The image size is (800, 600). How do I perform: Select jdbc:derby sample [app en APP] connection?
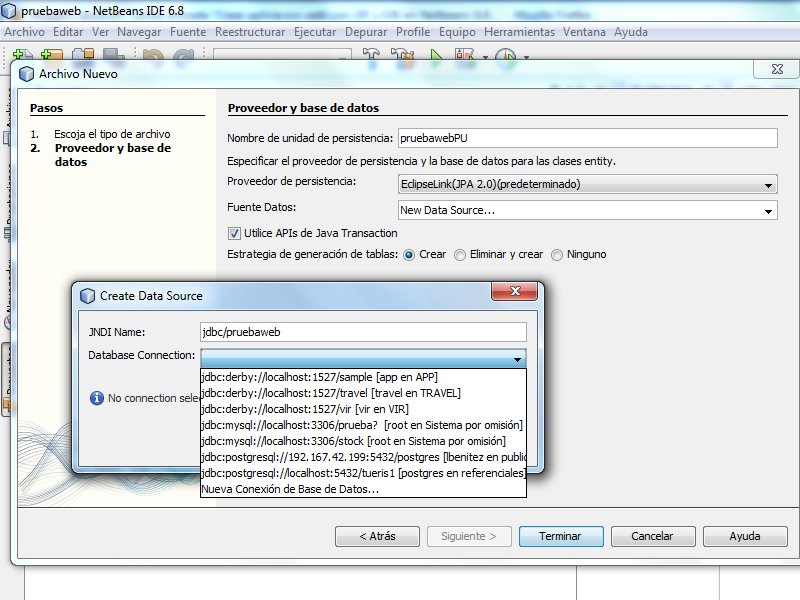(363, 377)
